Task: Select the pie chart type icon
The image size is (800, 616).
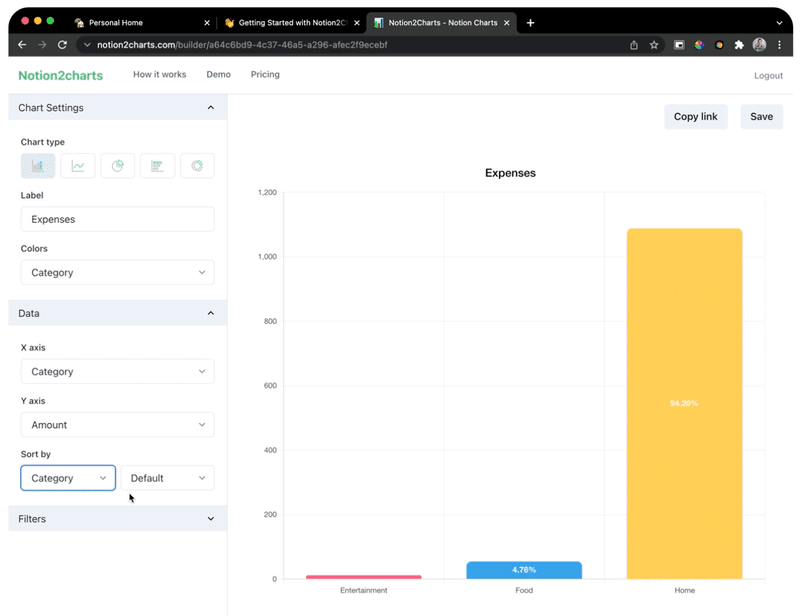Action: pos(117,166)
